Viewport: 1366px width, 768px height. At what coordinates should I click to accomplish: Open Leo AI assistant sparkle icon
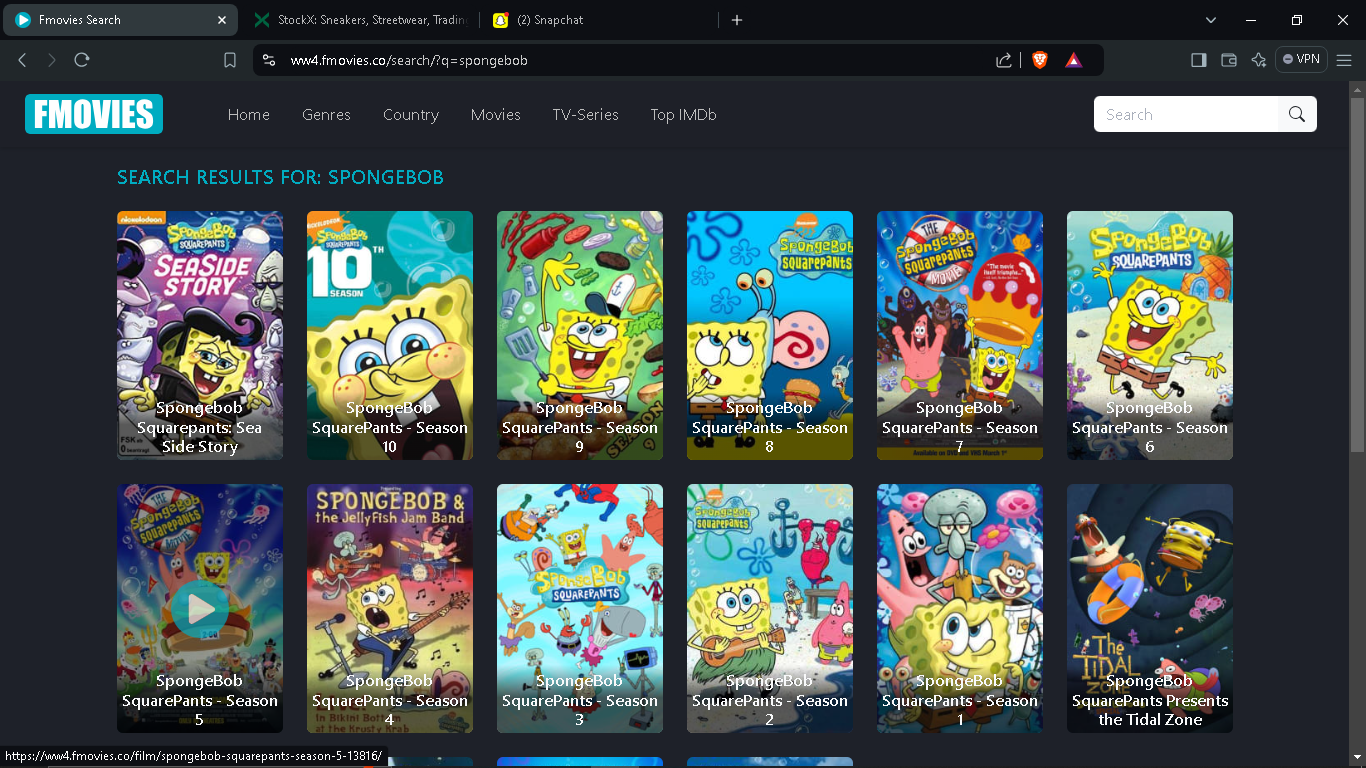point(1259,60)
